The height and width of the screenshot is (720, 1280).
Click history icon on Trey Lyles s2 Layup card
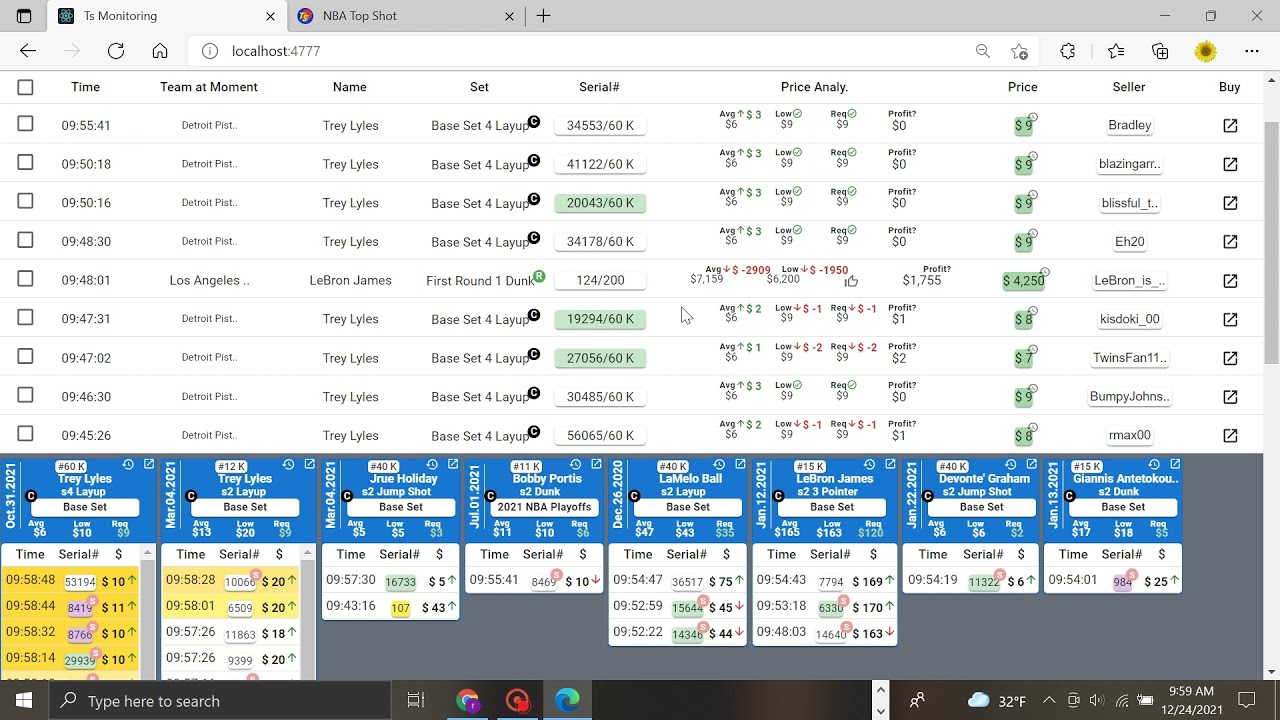(289, 465)
